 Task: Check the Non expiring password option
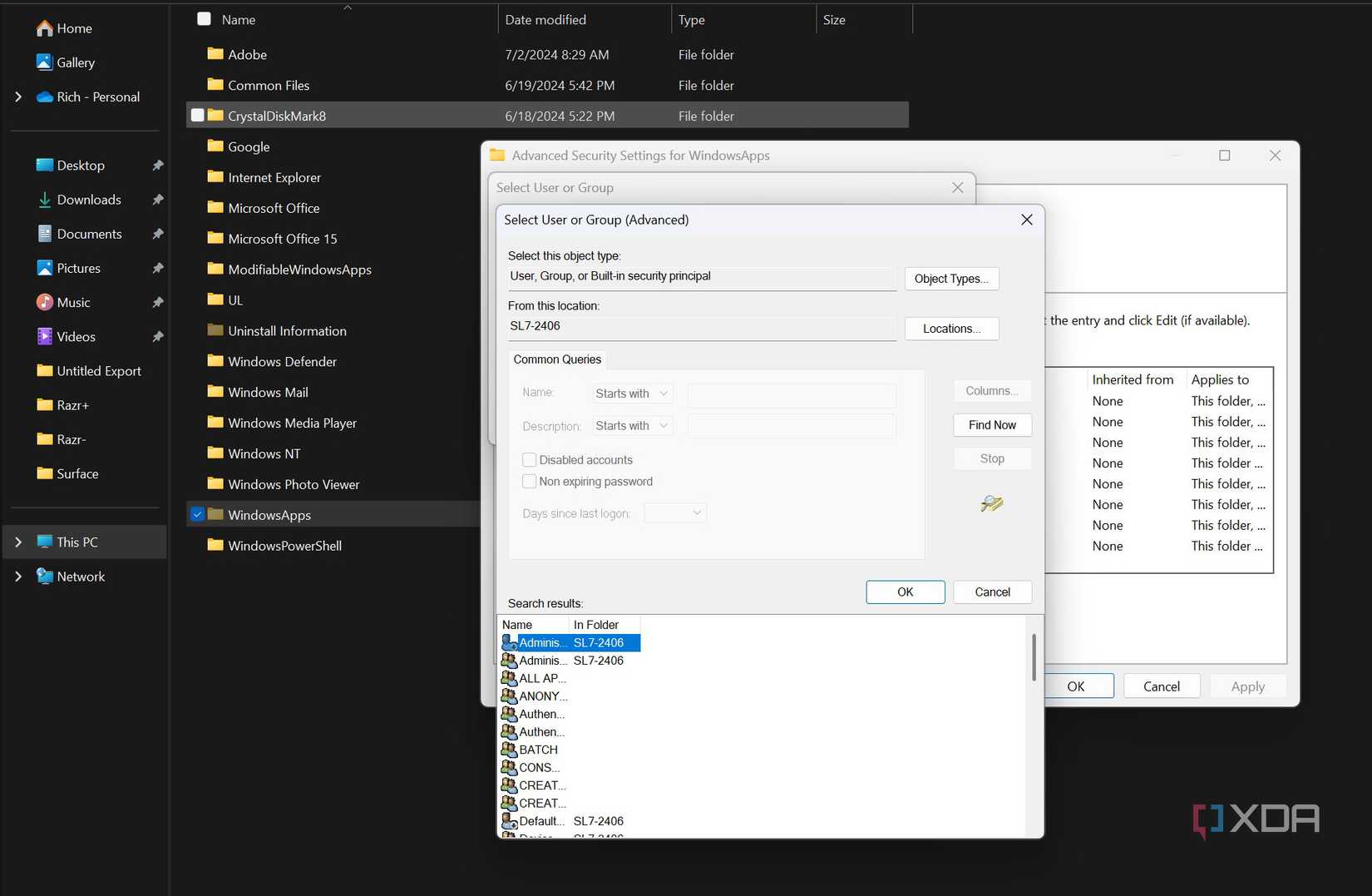[529, 481]
